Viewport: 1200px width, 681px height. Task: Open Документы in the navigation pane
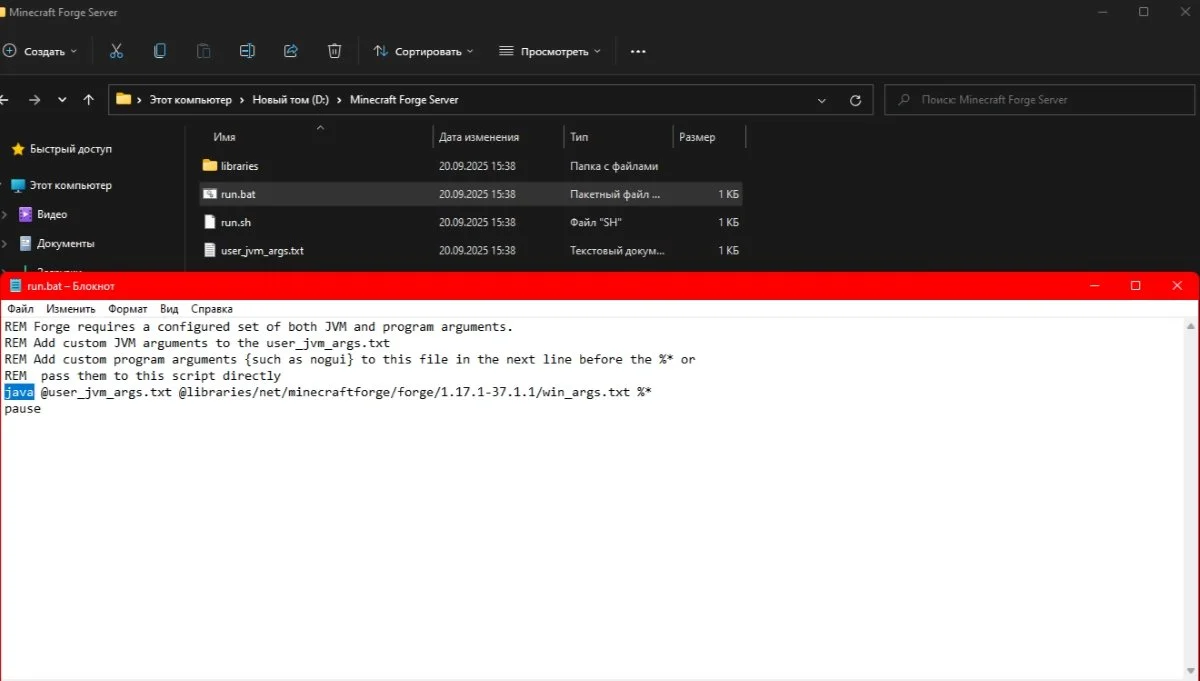66,243
